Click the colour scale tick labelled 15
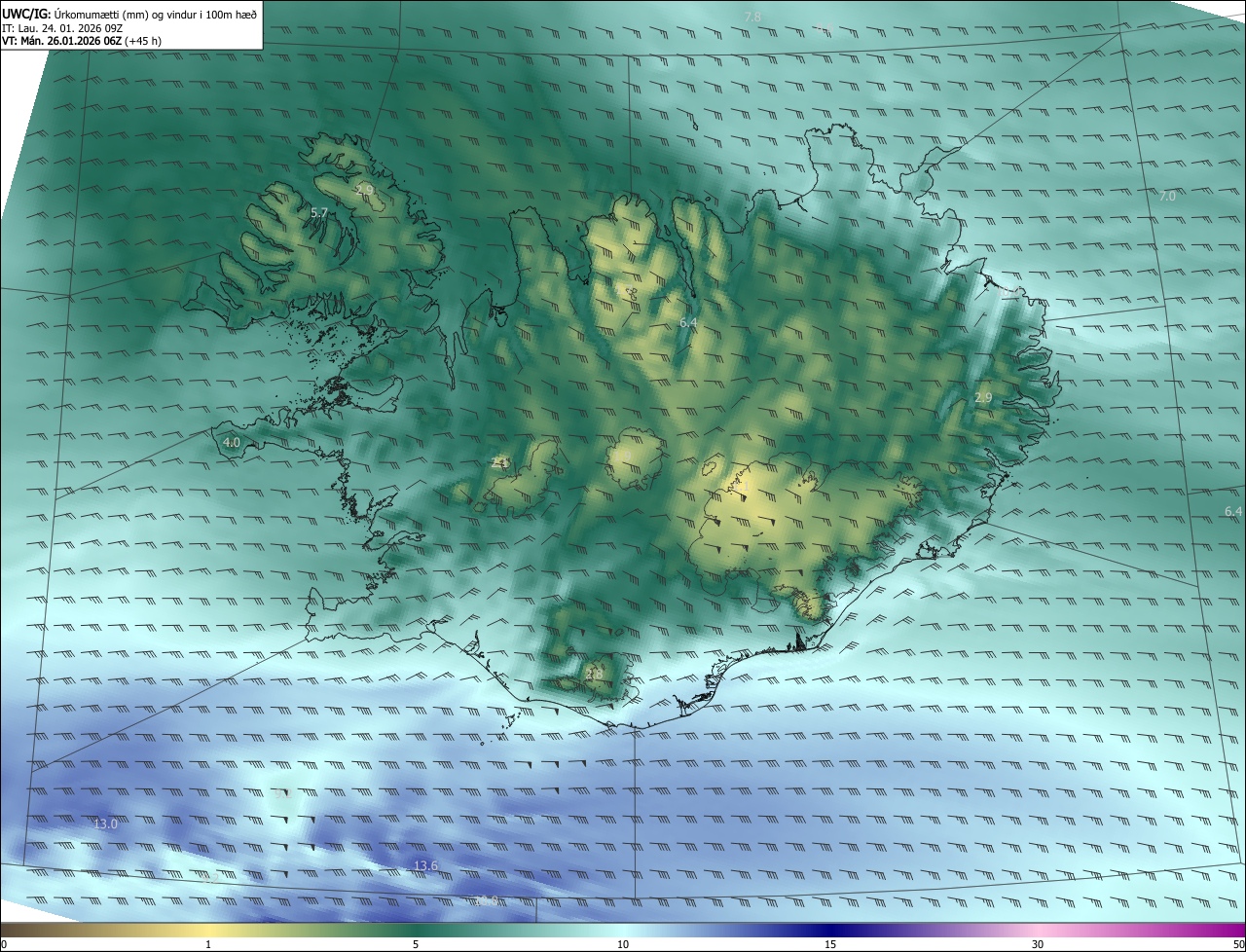Viewport: 1246px width, 952px height. 830,944
